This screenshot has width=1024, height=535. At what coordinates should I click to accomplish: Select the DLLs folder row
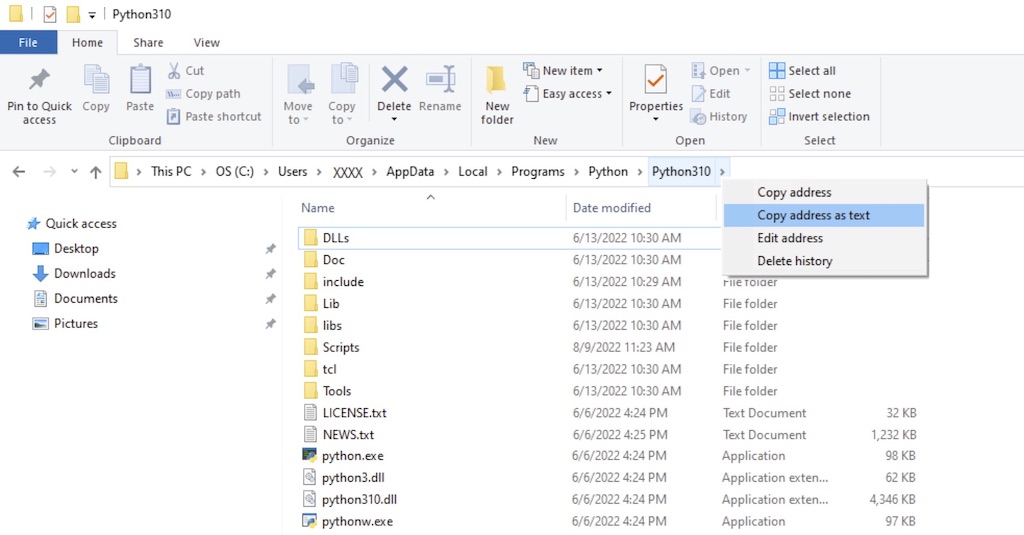(509, 238)
